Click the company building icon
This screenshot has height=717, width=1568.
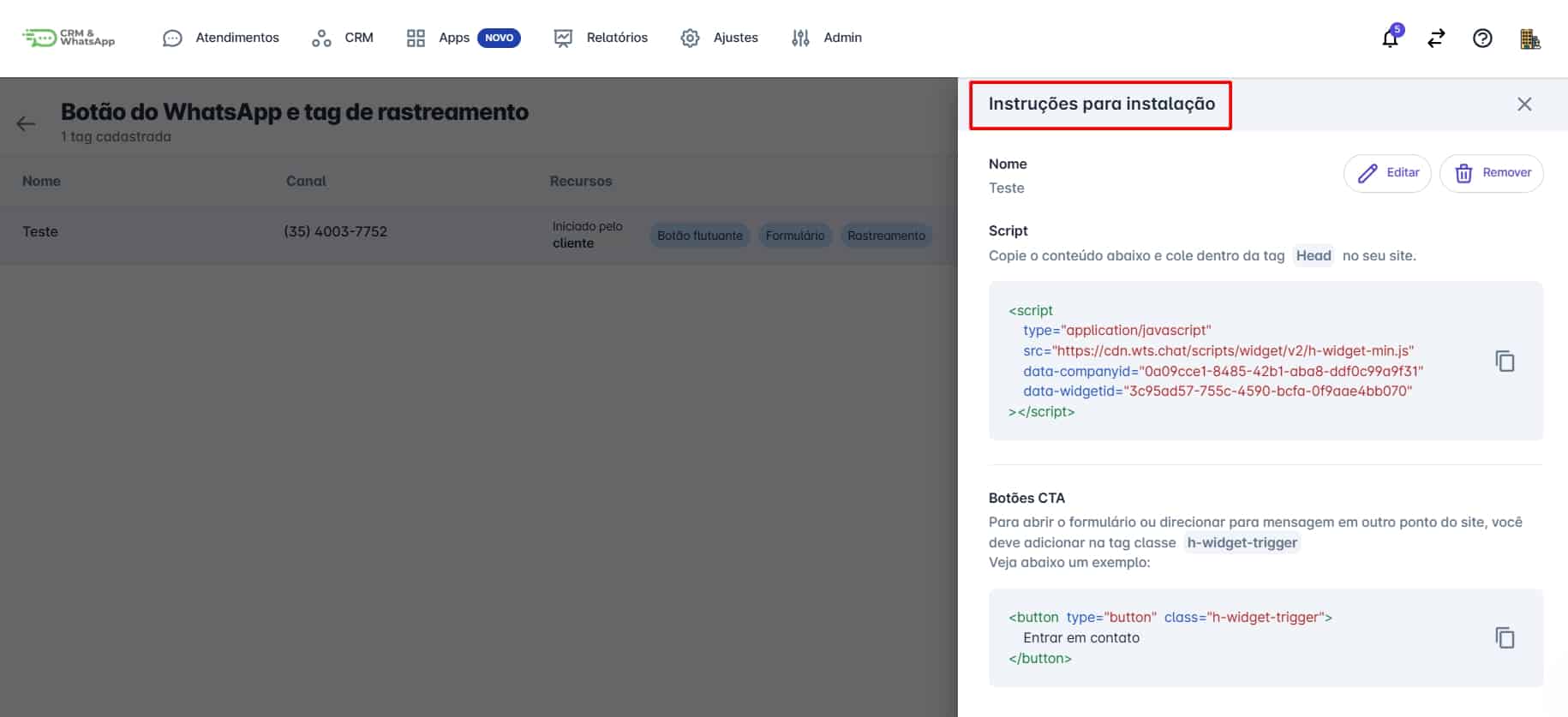tap(1530, 39)
